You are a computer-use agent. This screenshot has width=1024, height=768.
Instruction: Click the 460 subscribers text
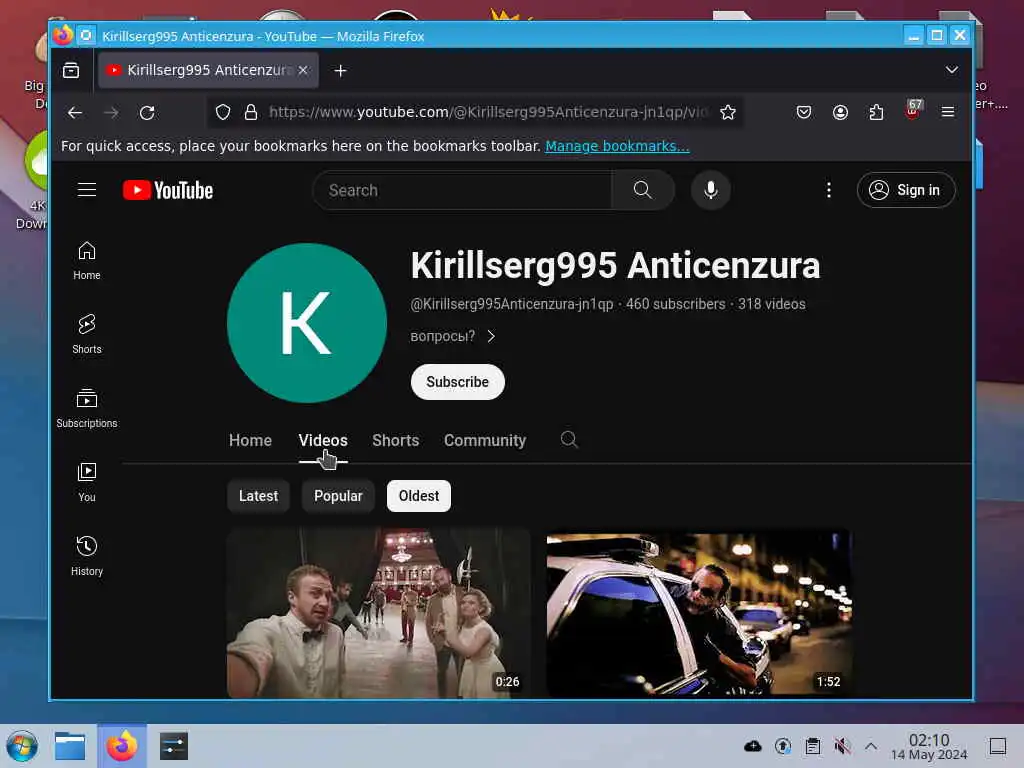675,304
